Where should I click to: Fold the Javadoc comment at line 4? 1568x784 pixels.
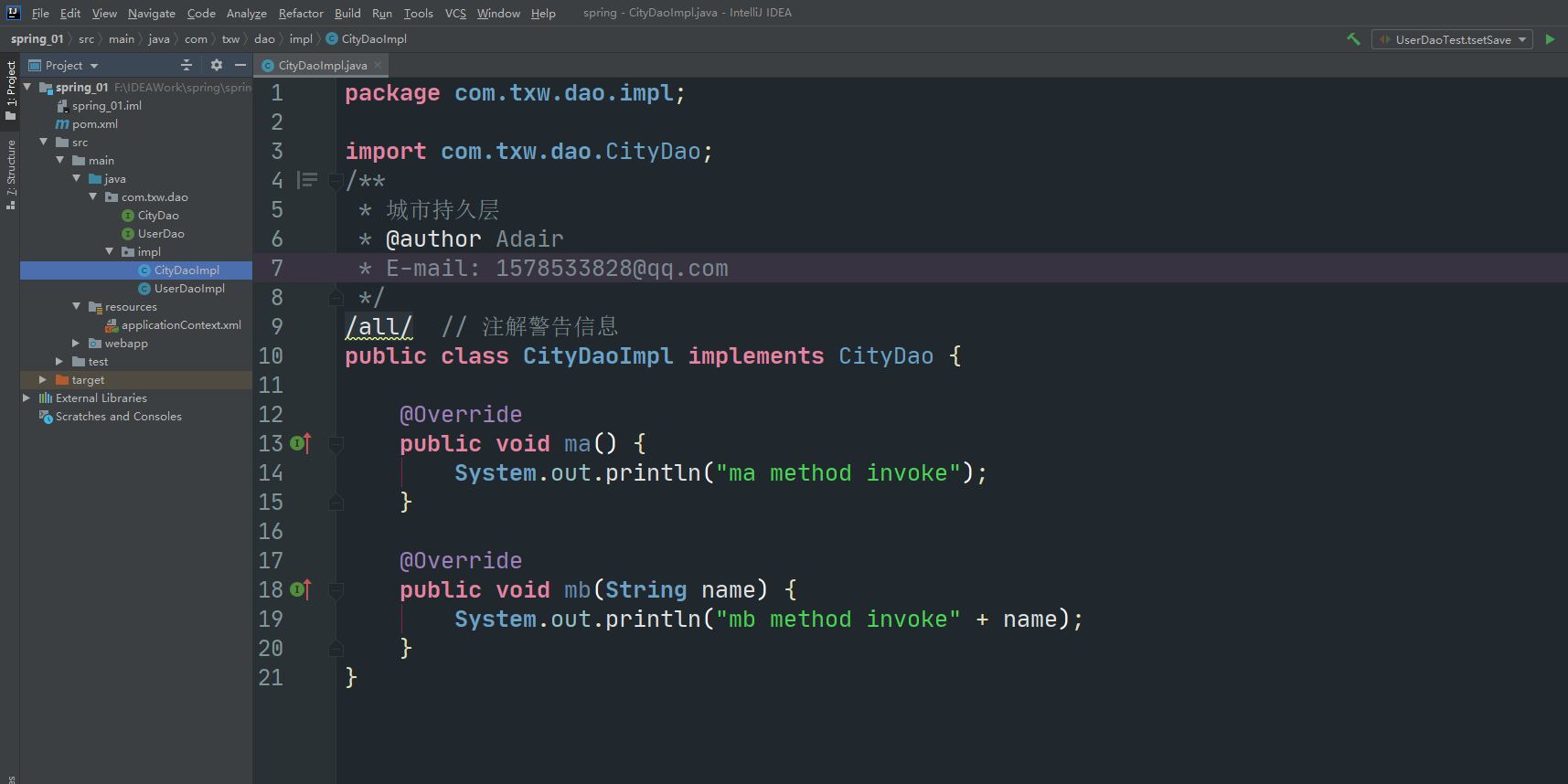click(336, 181)
